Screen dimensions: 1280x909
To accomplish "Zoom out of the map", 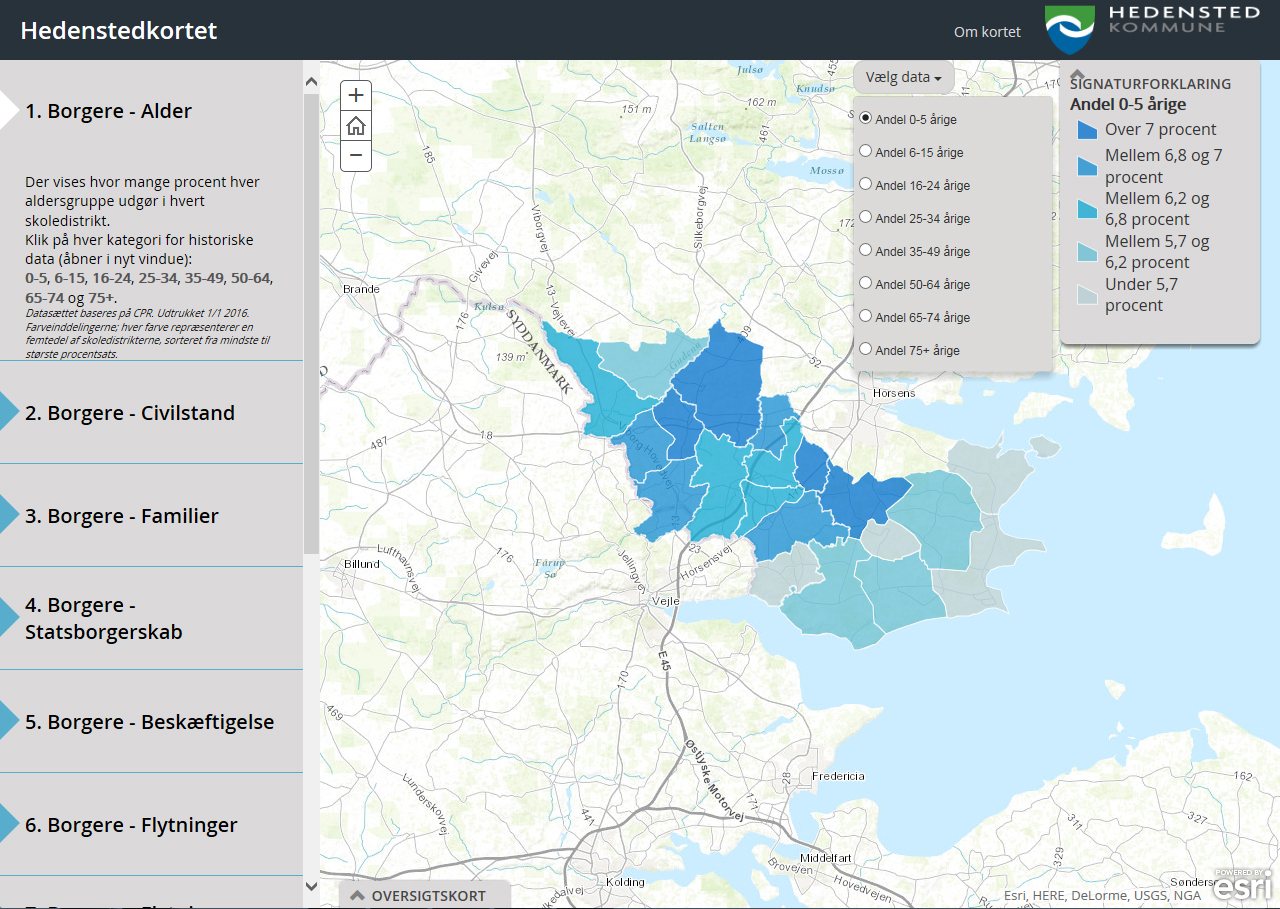I will (x=356, y=156).
